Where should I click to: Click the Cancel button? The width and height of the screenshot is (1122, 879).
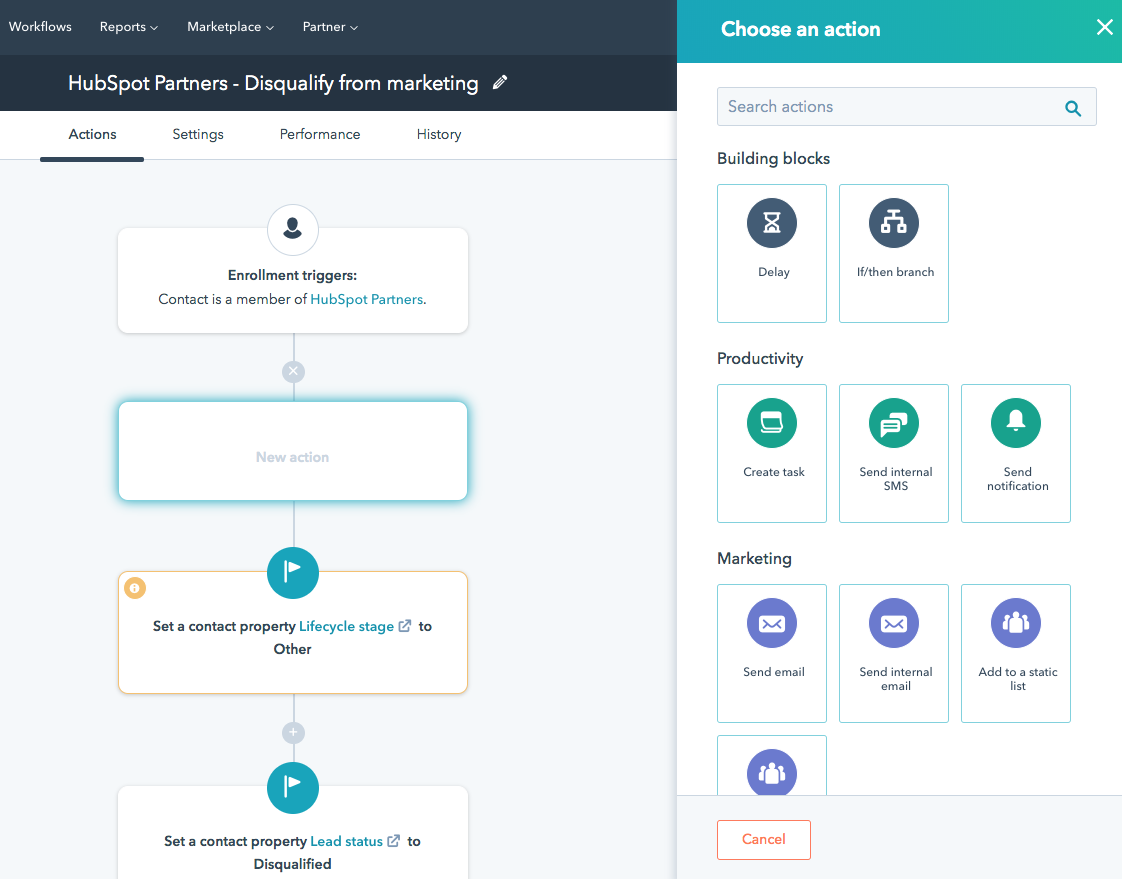click(x=764, y=840)
